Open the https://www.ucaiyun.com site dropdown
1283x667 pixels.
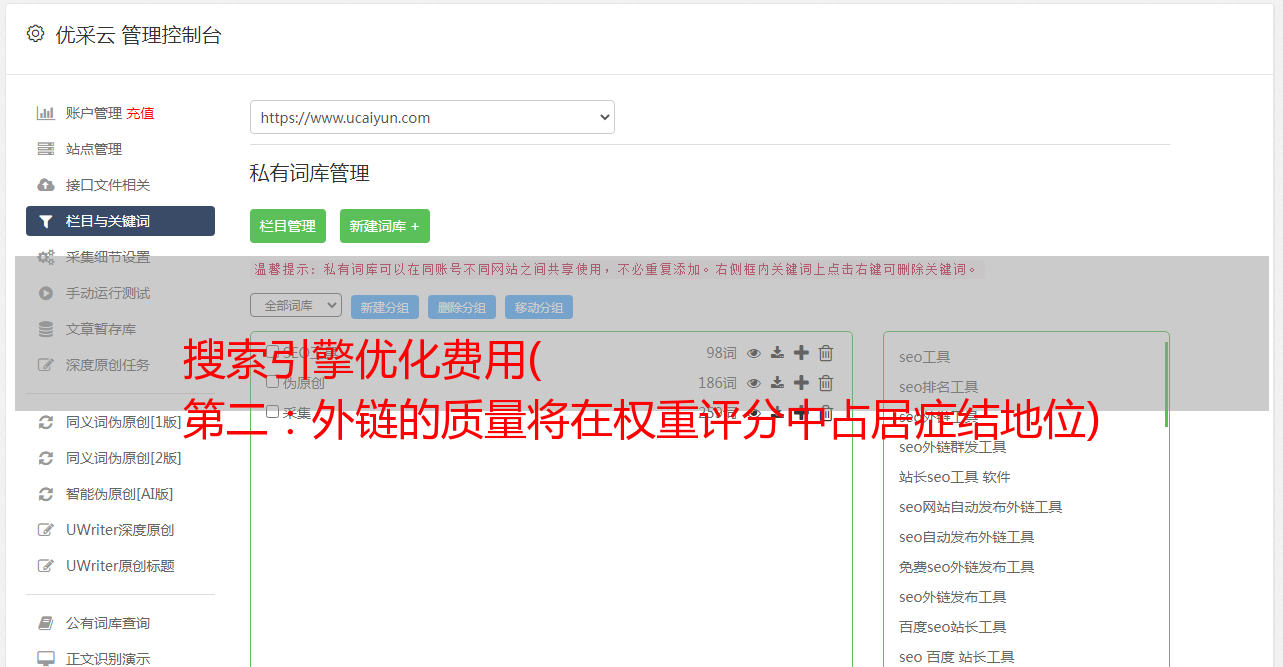432,117
